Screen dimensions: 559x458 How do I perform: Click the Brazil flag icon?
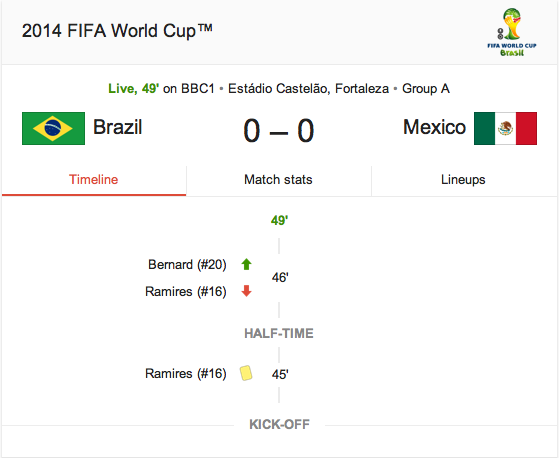[53, 128]
